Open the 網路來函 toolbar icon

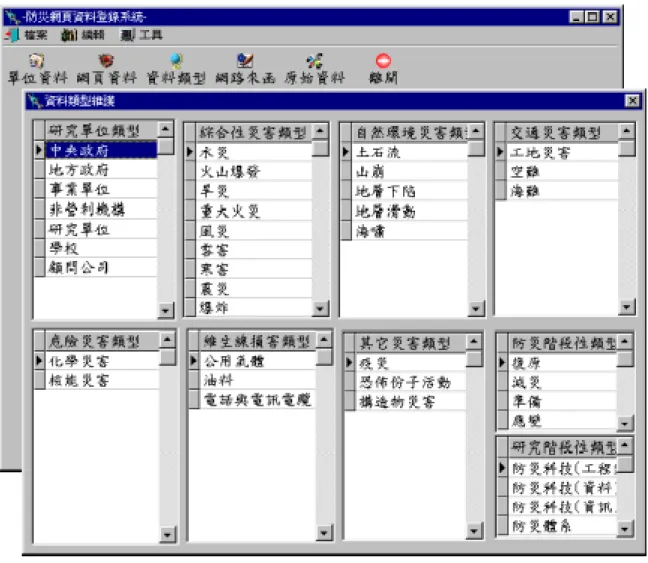coord(245,61)
